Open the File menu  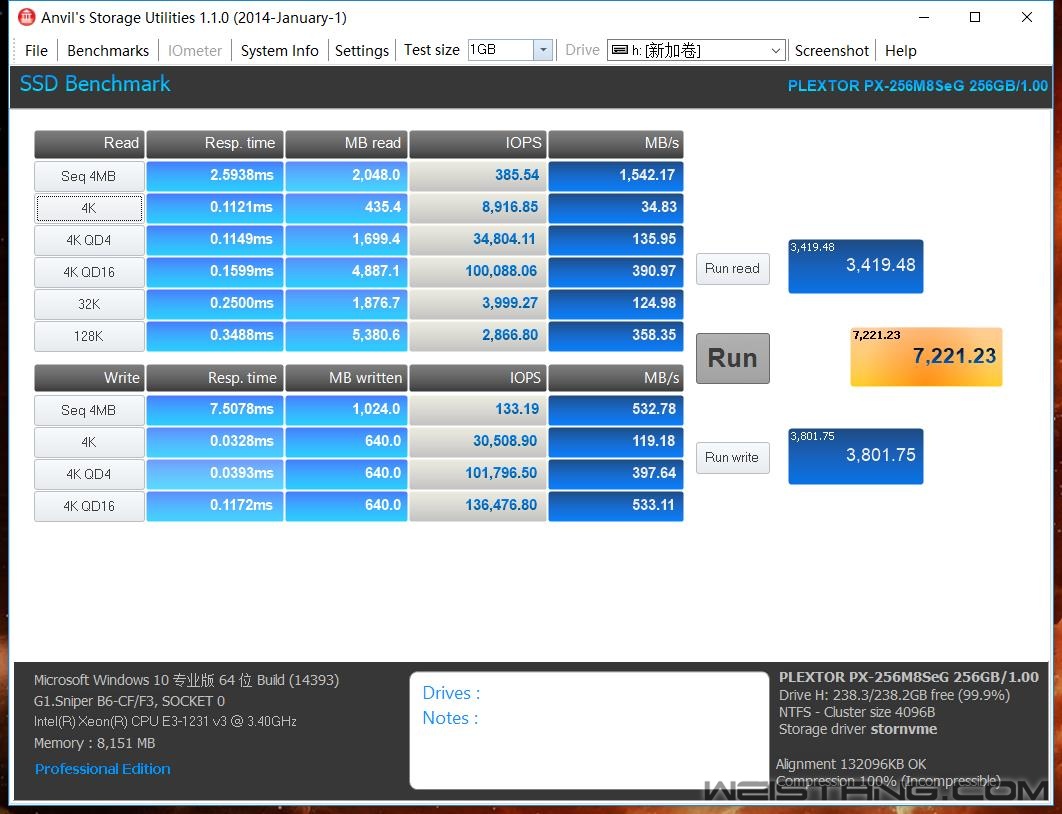pyautogui.click(x=36, y=51)
